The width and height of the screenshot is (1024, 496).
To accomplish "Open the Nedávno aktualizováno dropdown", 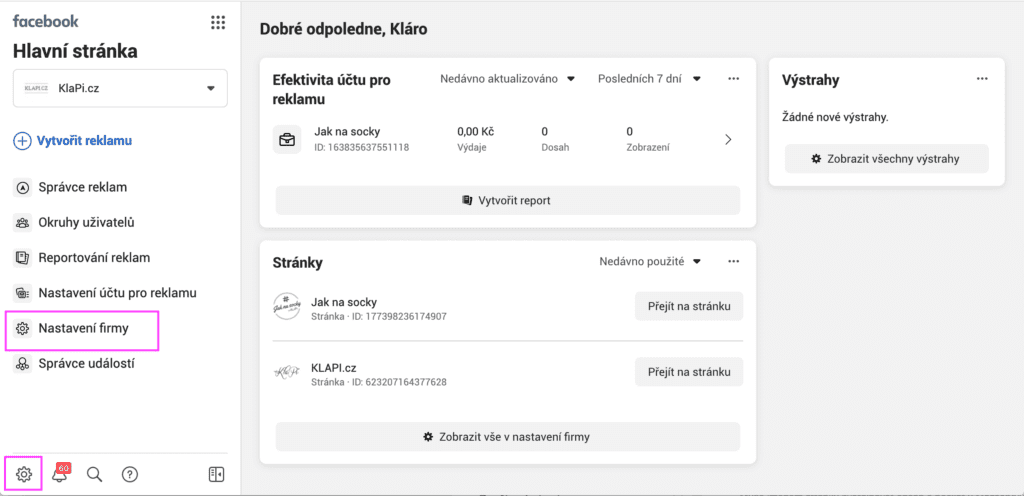I will [x=508, y=78].
